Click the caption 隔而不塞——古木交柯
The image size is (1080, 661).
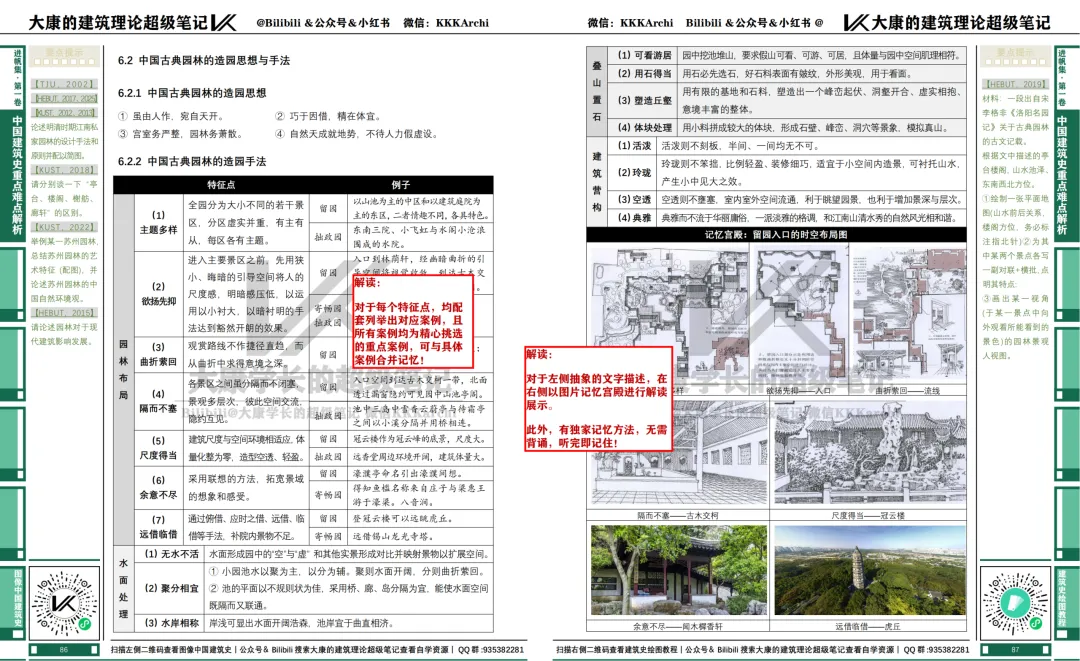tap(678, 515)
